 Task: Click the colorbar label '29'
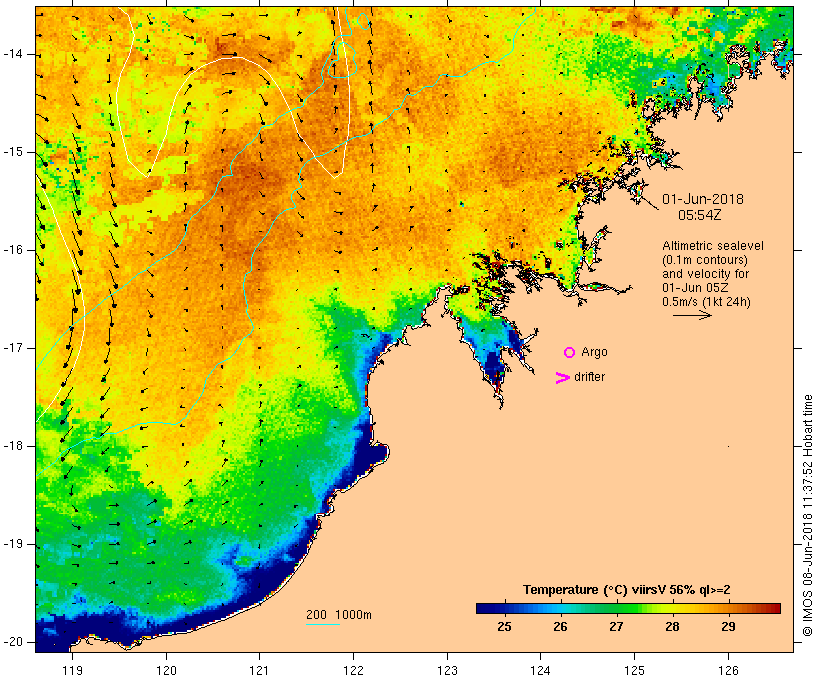click(728, 627)
